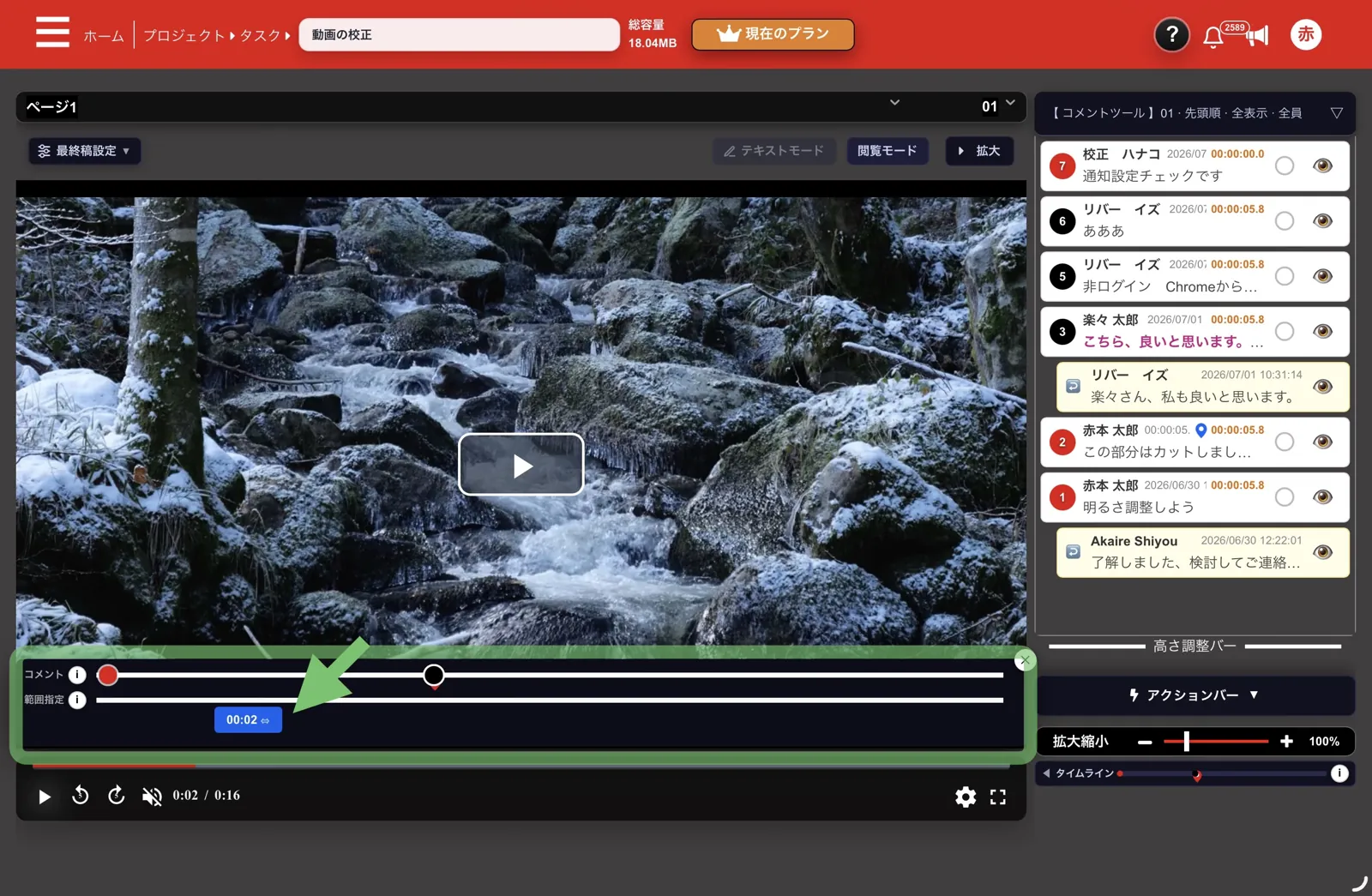Open video settings gear icon
This screenshot has width=1372, height=896.
(966, 797)
